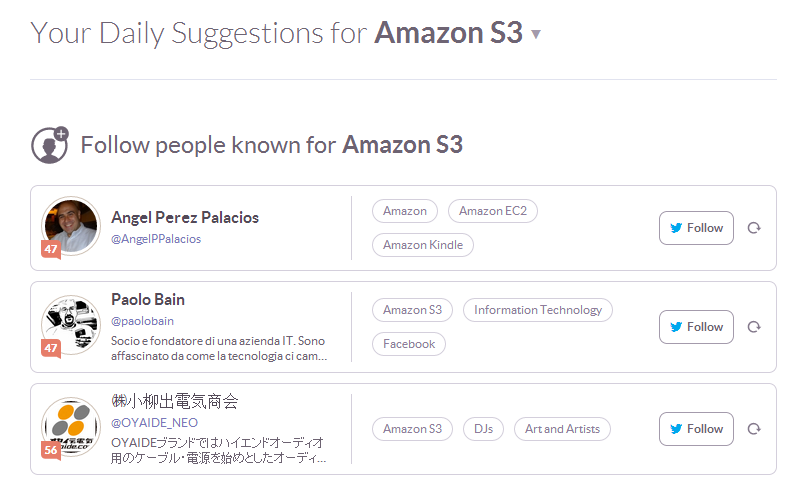Open Paolo Bain's avatar image
Image resolution: width=795 pixels, height=492 pixels.
point(72,324)
